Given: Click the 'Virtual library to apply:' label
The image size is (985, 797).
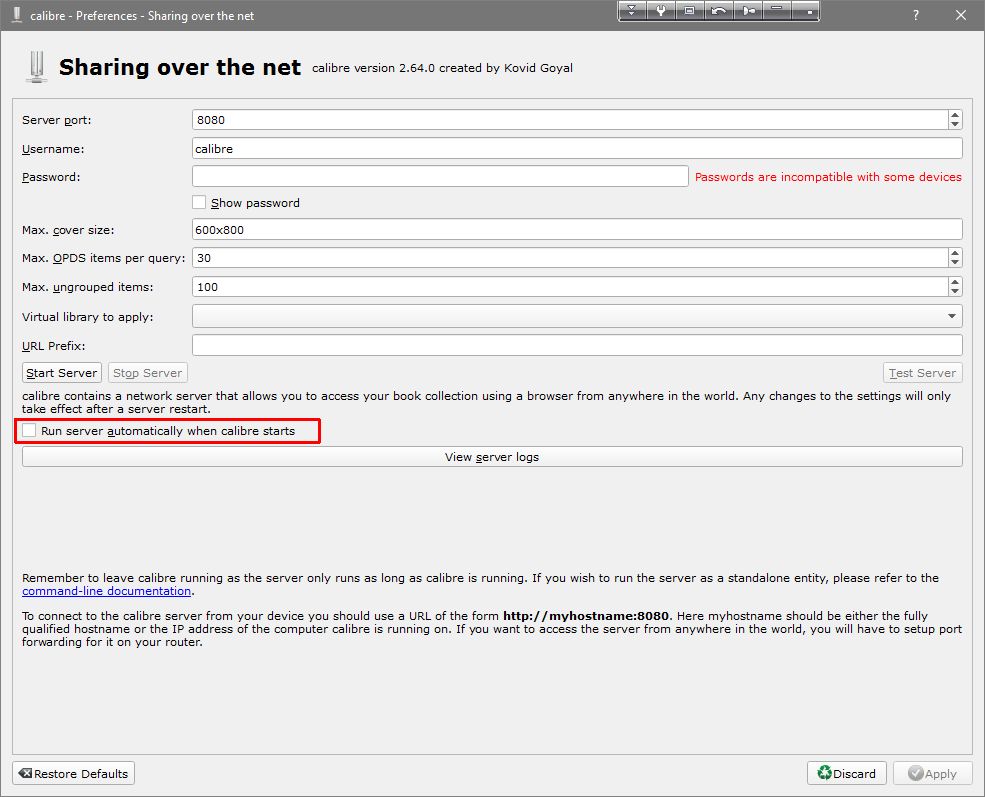Looking at the screenshot, I should [88, 317].
